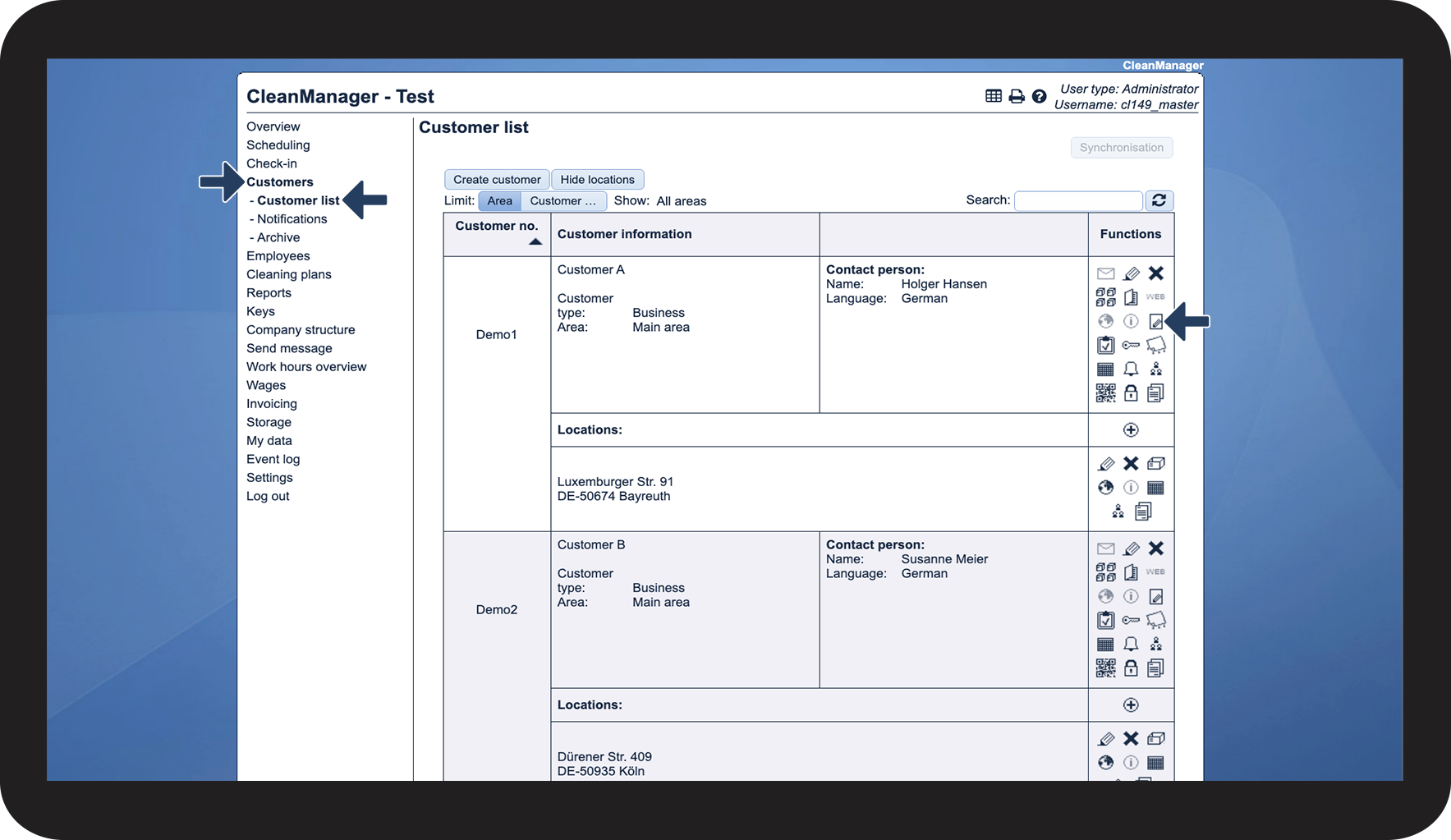Click the edit pencil for Customer A
The width and height of the screenshot is (1451, 840).
coord(1132,273)
